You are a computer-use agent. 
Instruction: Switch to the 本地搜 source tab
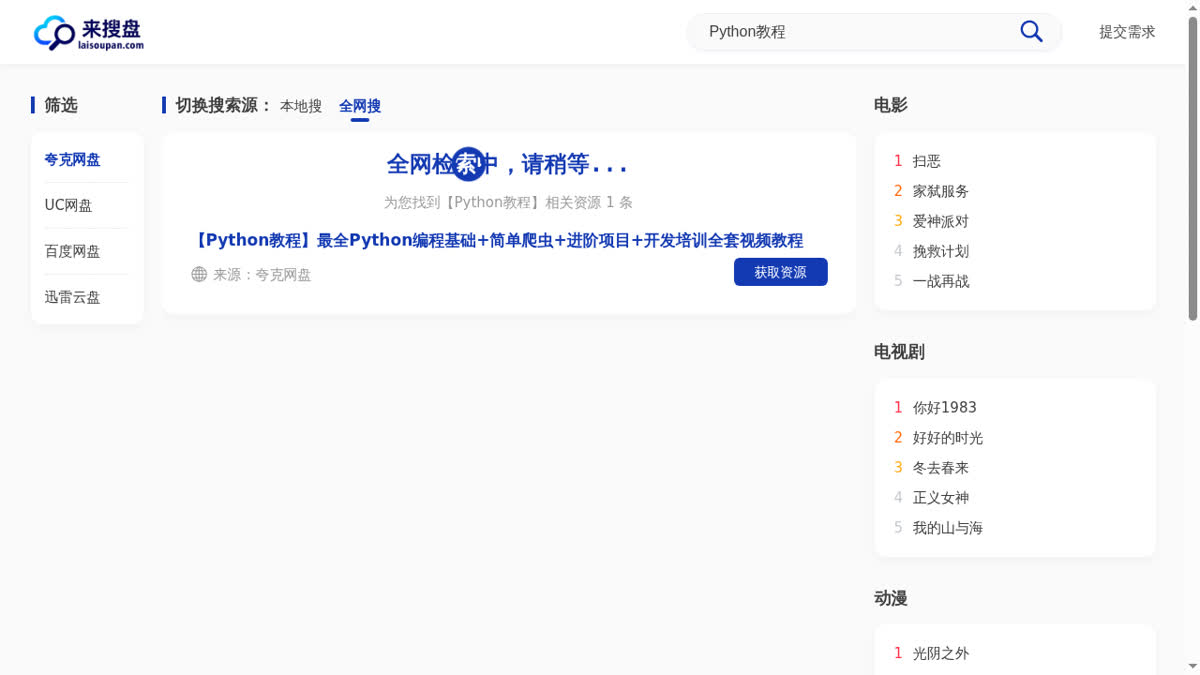point(301,106)
